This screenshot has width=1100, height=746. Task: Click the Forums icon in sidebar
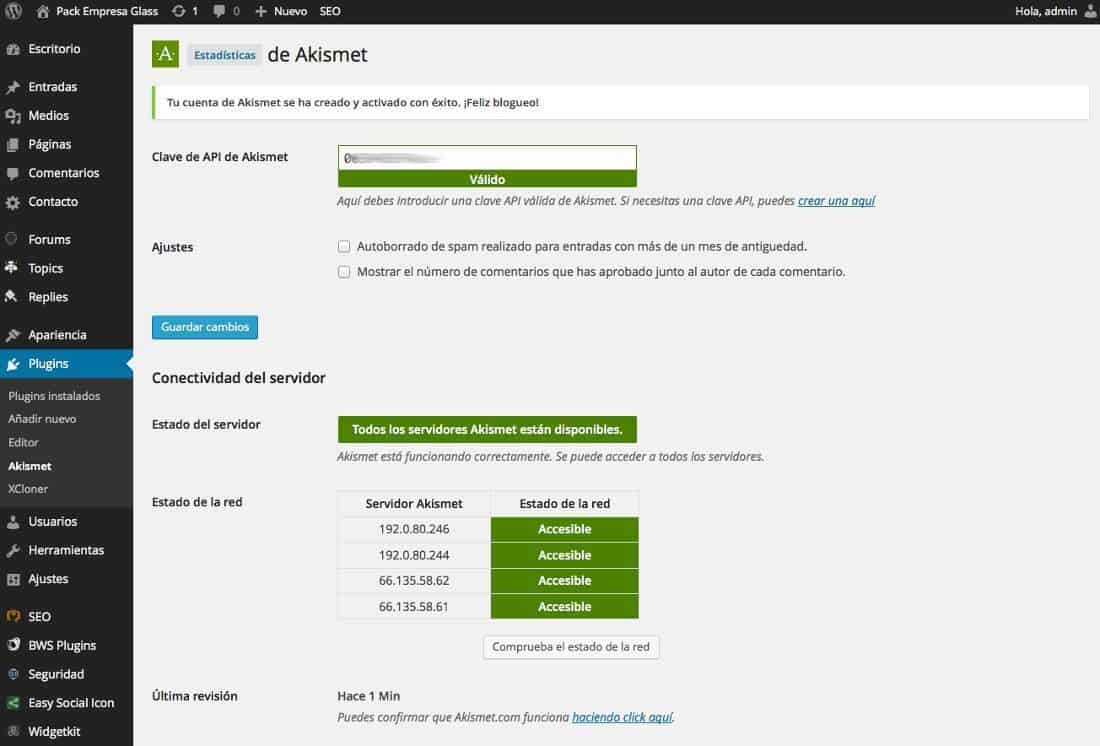(11, 239)
